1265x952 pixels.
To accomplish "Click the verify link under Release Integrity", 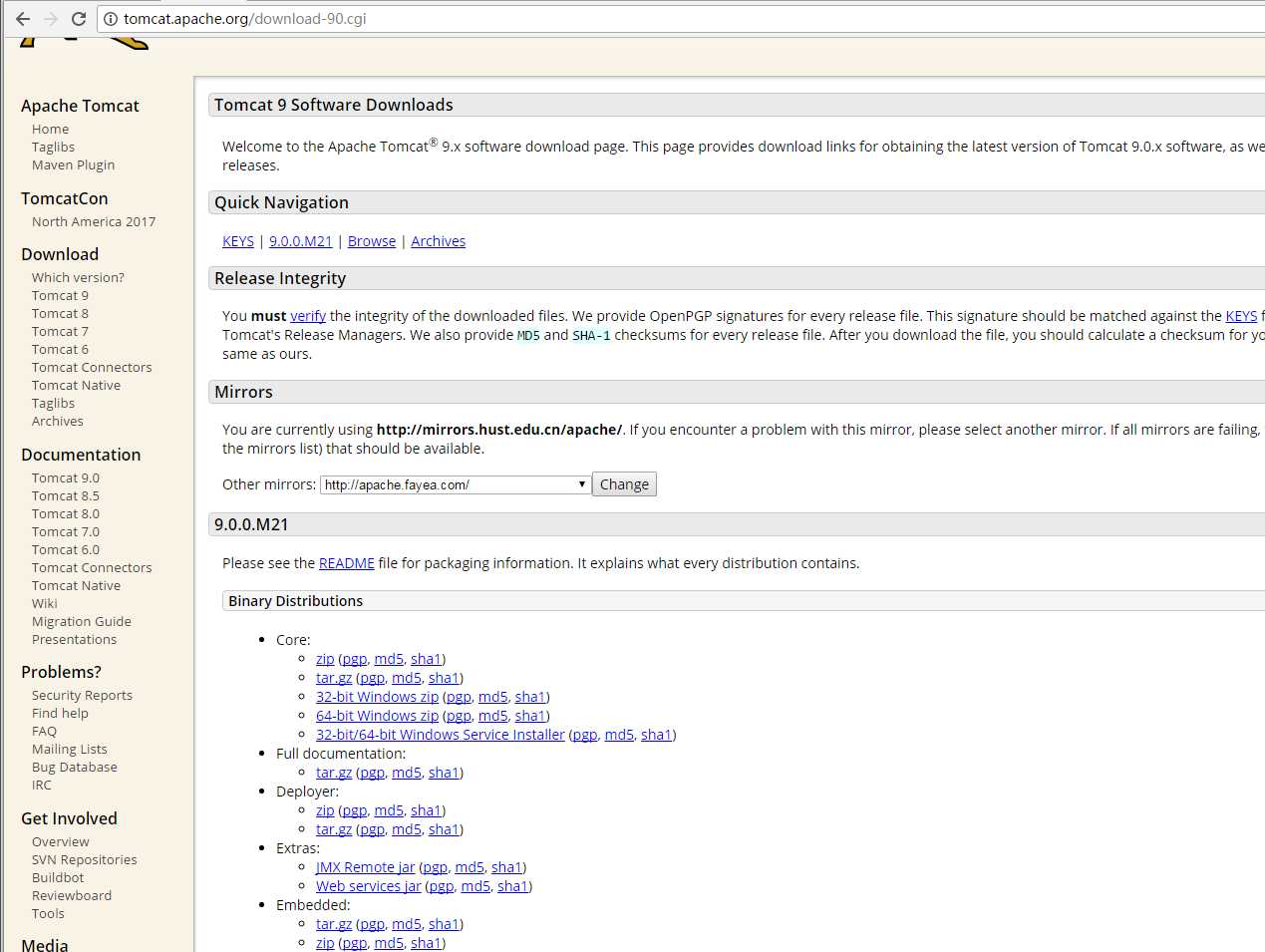I will coord(308,316).
